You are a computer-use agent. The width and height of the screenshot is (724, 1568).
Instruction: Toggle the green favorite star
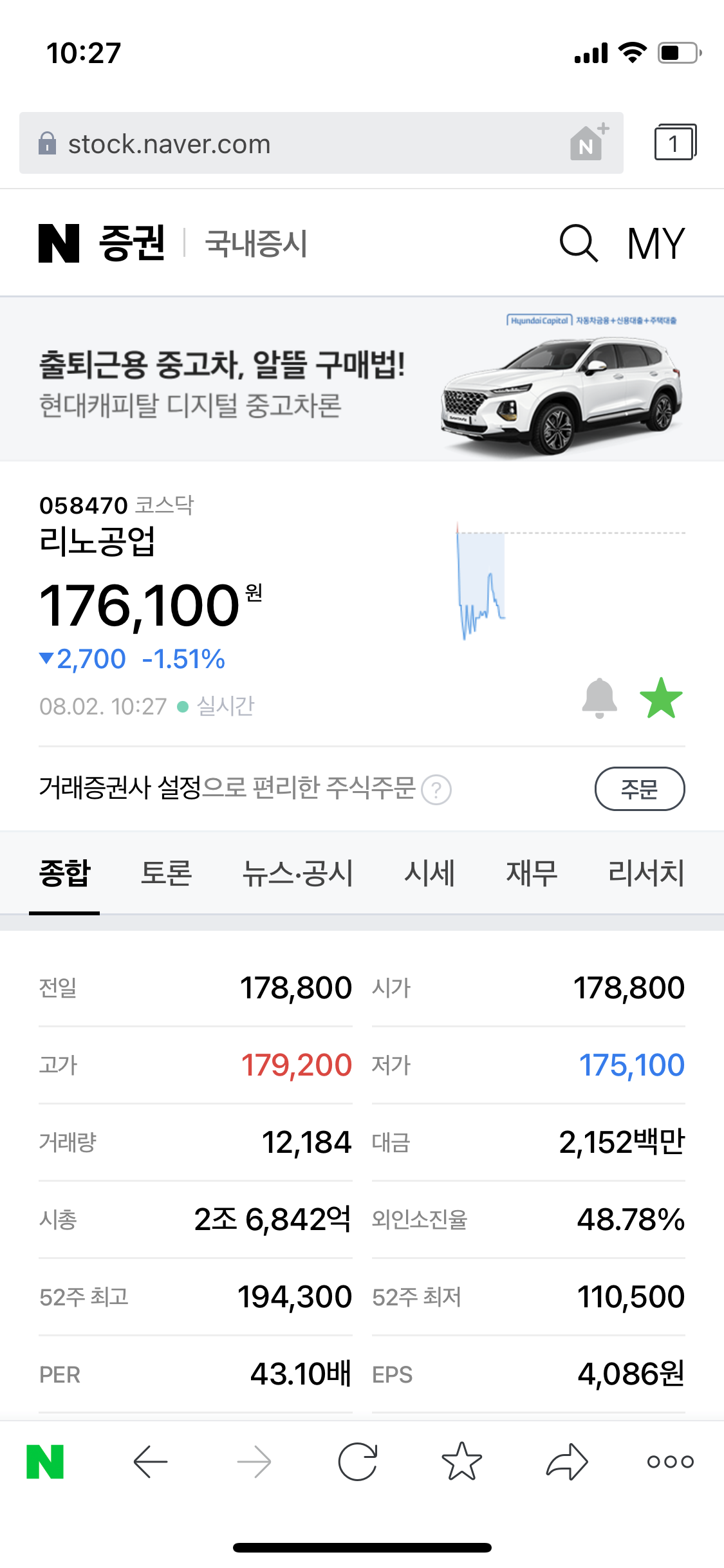pos(661,698)
